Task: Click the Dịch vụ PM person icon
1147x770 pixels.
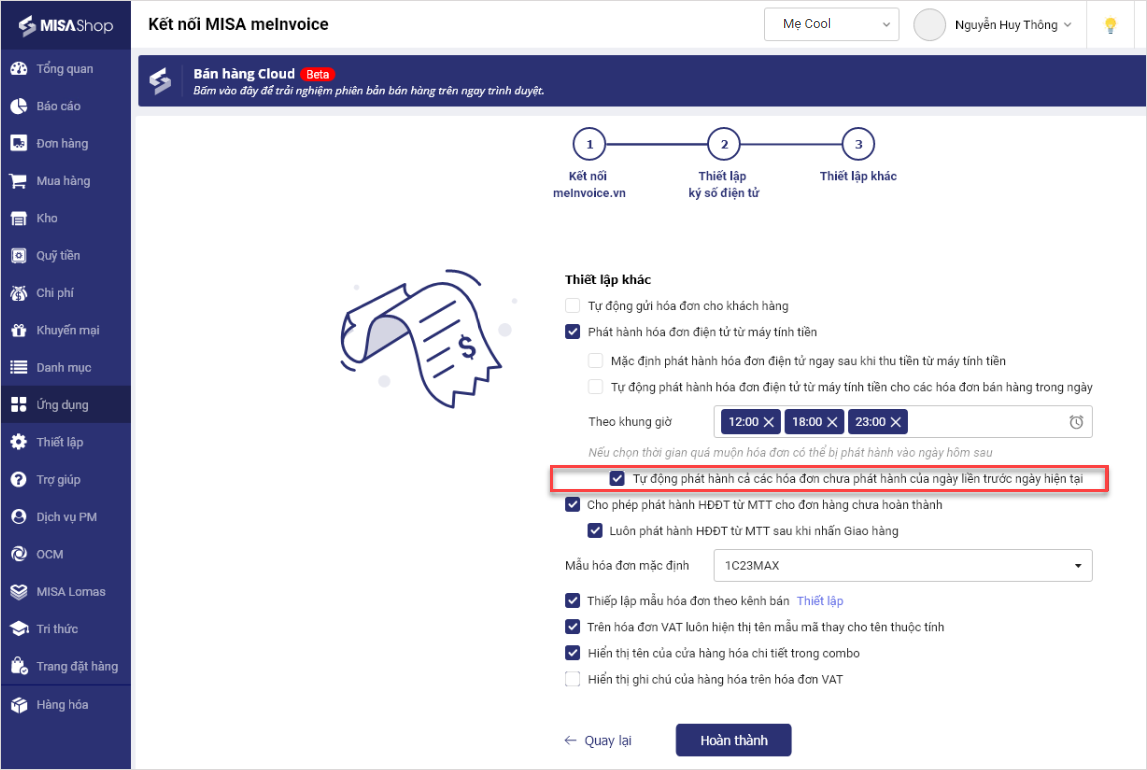Action: [18, 516]
